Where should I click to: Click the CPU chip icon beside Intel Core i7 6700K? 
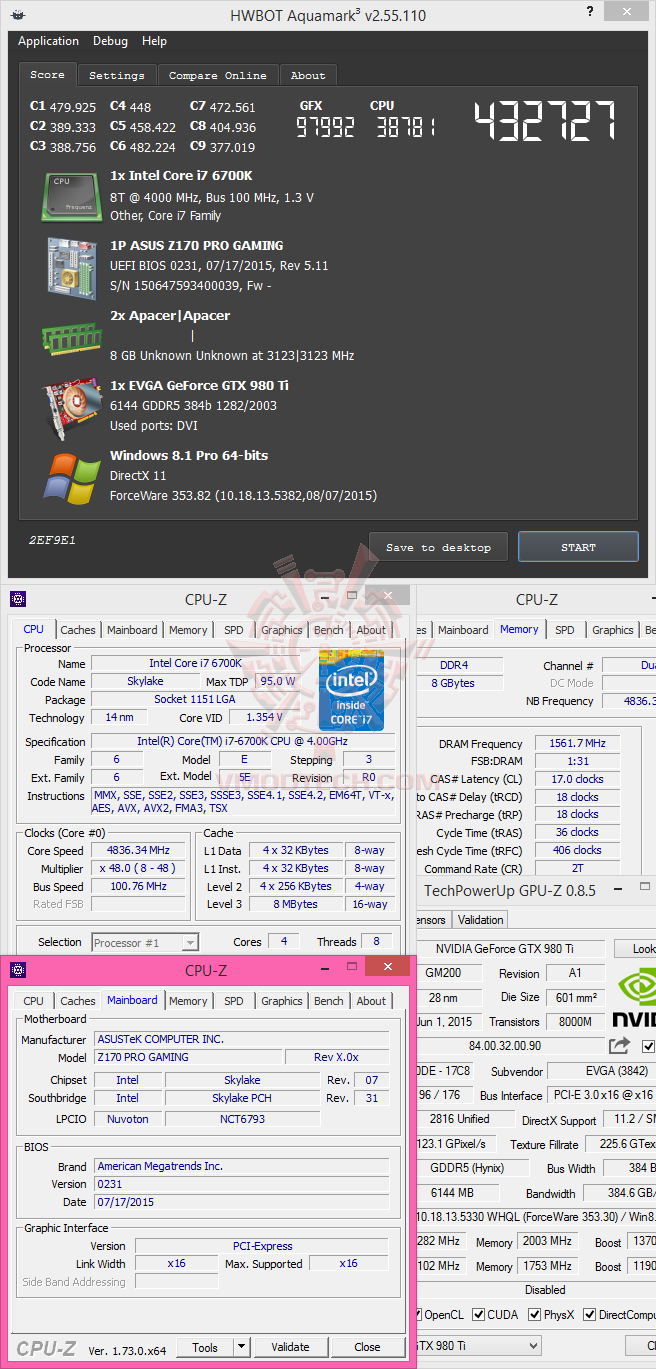(71, 196)
